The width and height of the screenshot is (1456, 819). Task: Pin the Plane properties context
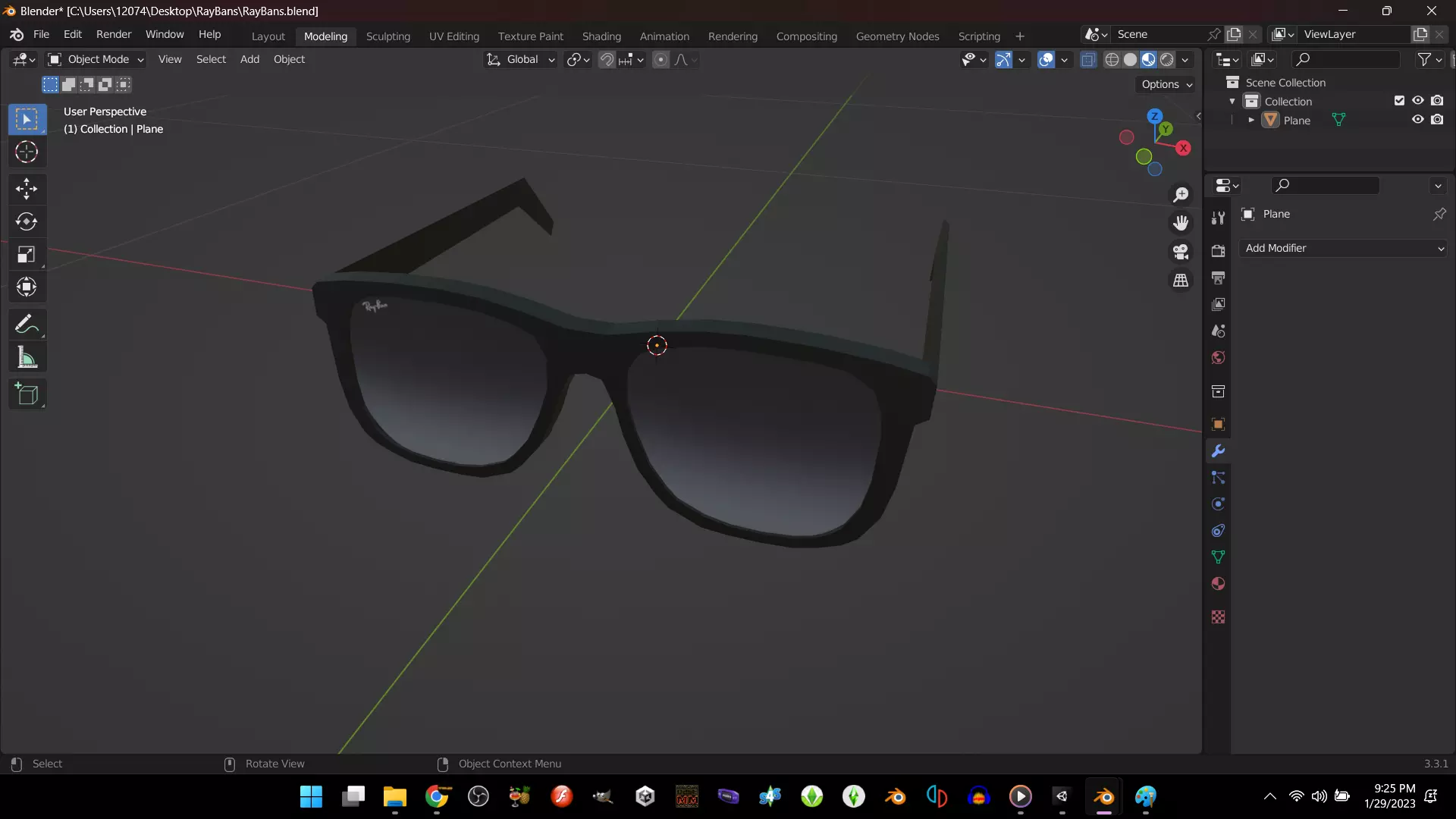(1439, 215)
